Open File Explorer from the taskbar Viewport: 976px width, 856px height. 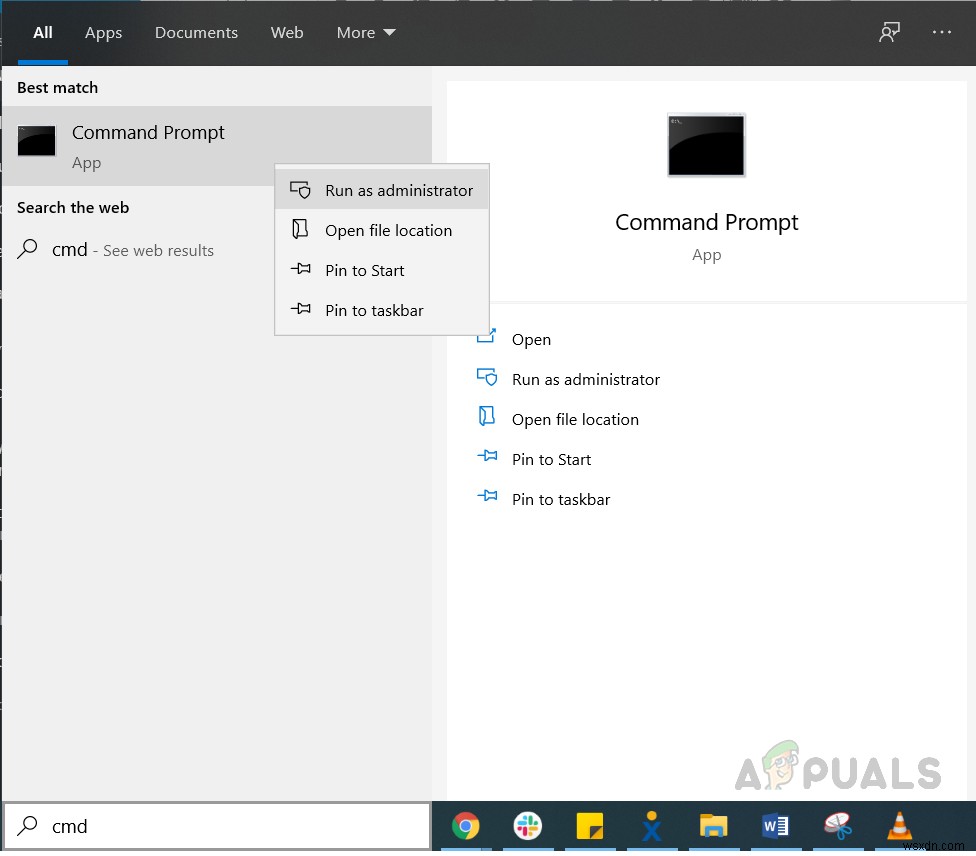pyautogui.click(x=713, y=826)
